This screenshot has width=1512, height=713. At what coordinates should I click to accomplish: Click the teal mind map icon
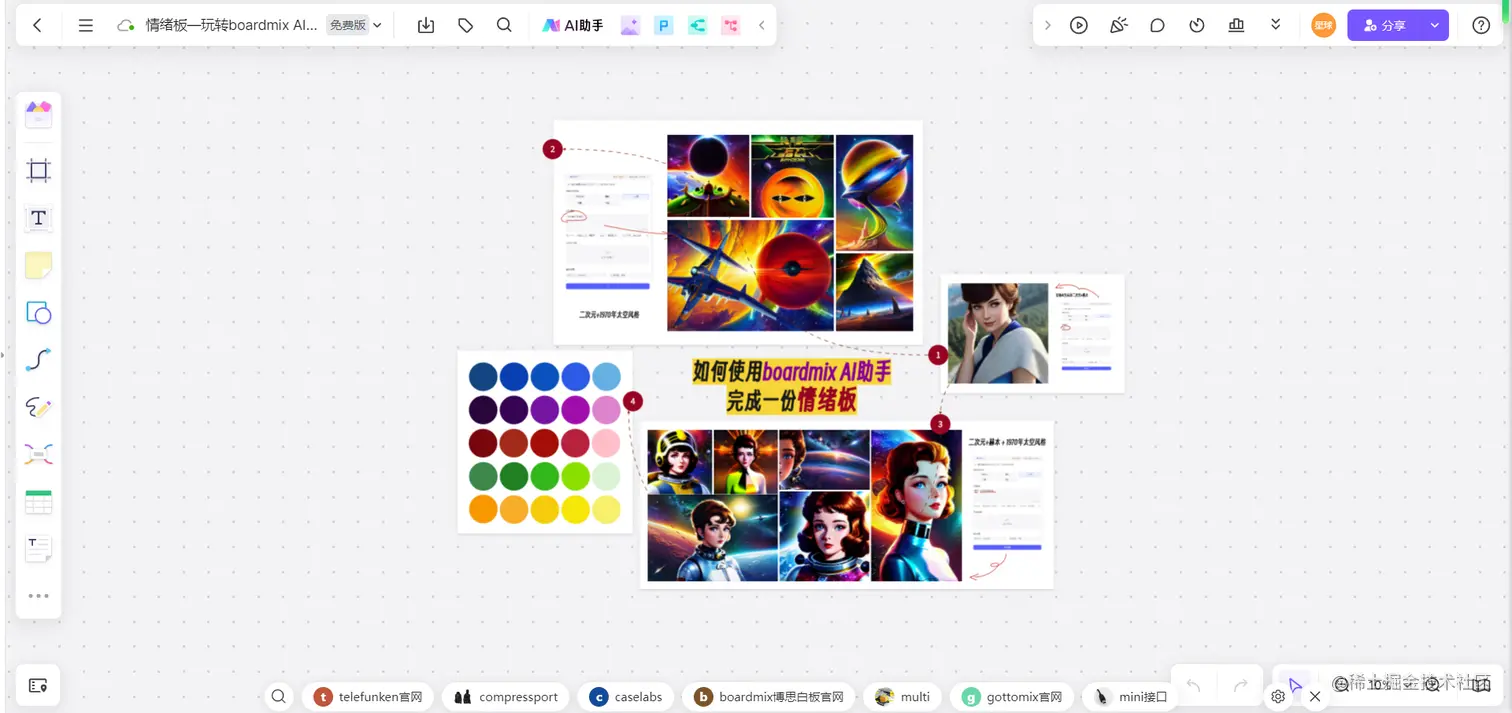pyautogui.click(x=698, y=26)
